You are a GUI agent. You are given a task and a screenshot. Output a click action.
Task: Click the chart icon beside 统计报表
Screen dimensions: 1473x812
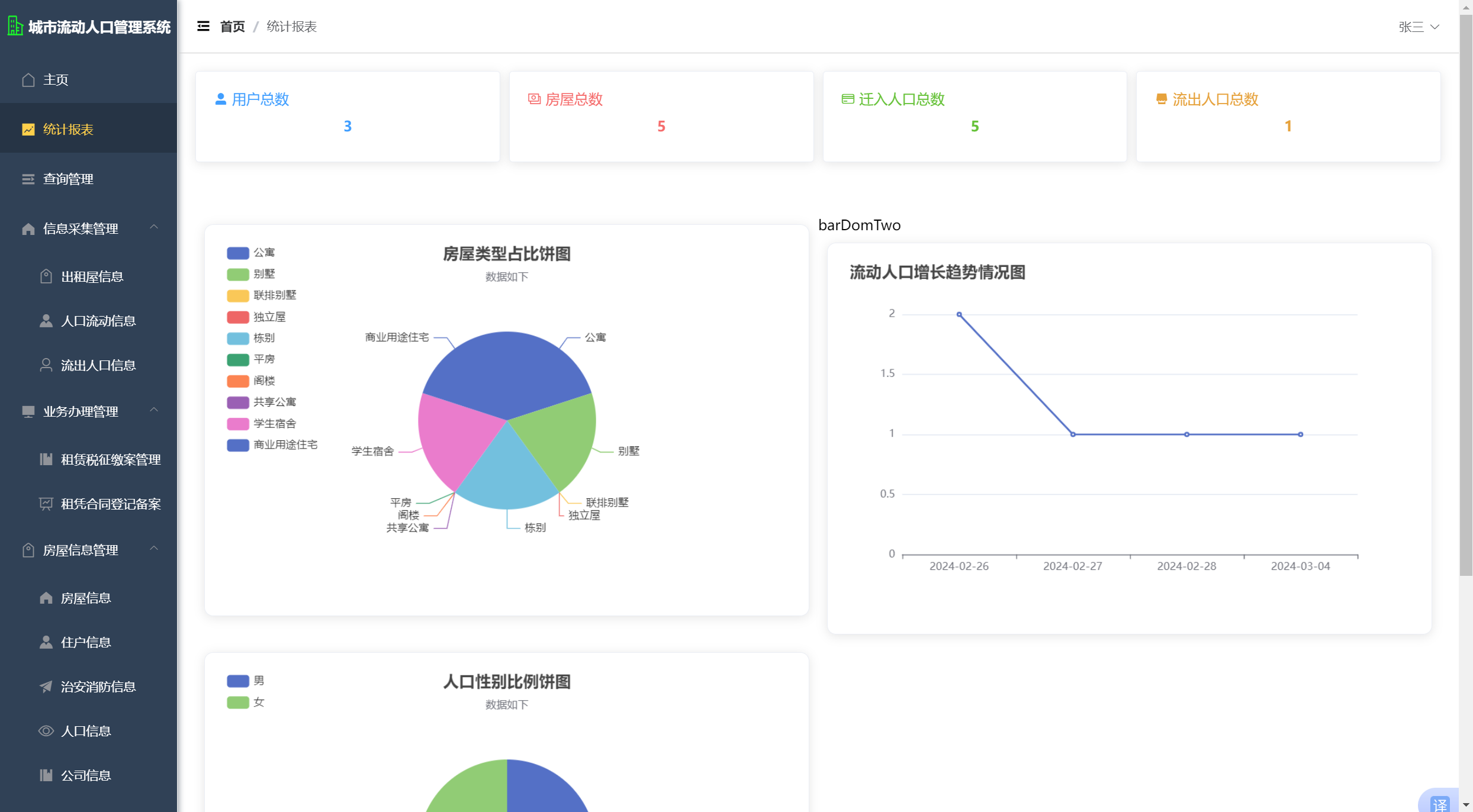pyautogui.click(x=28, y=129)
